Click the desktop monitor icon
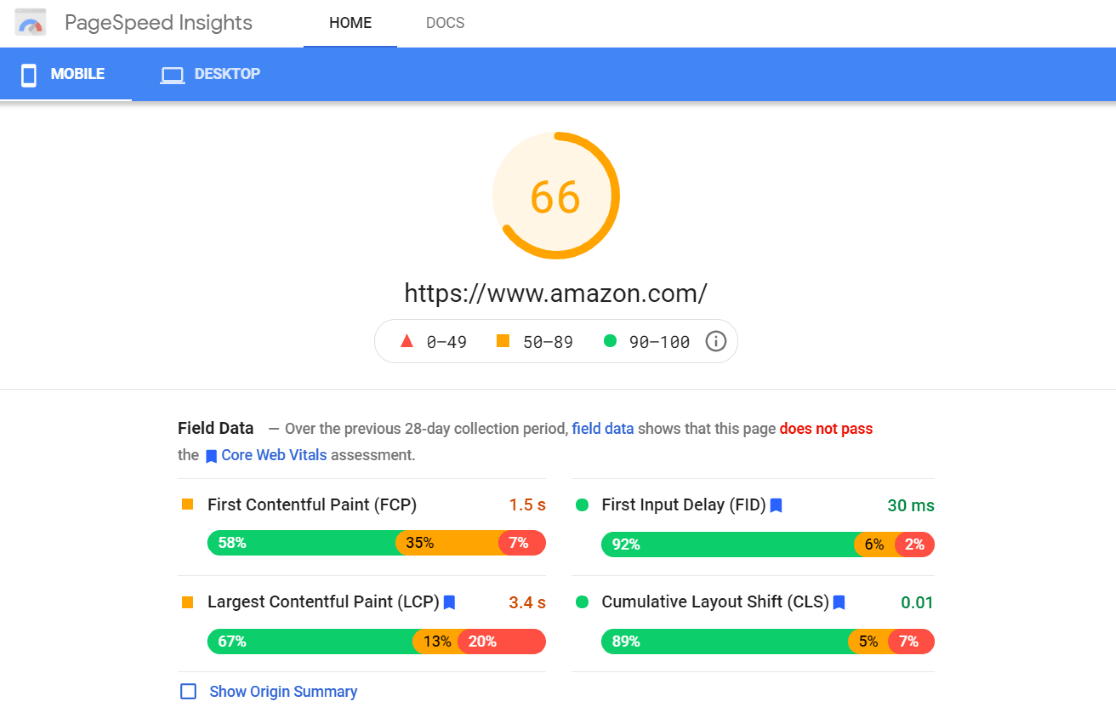 (x=171, y=73)
